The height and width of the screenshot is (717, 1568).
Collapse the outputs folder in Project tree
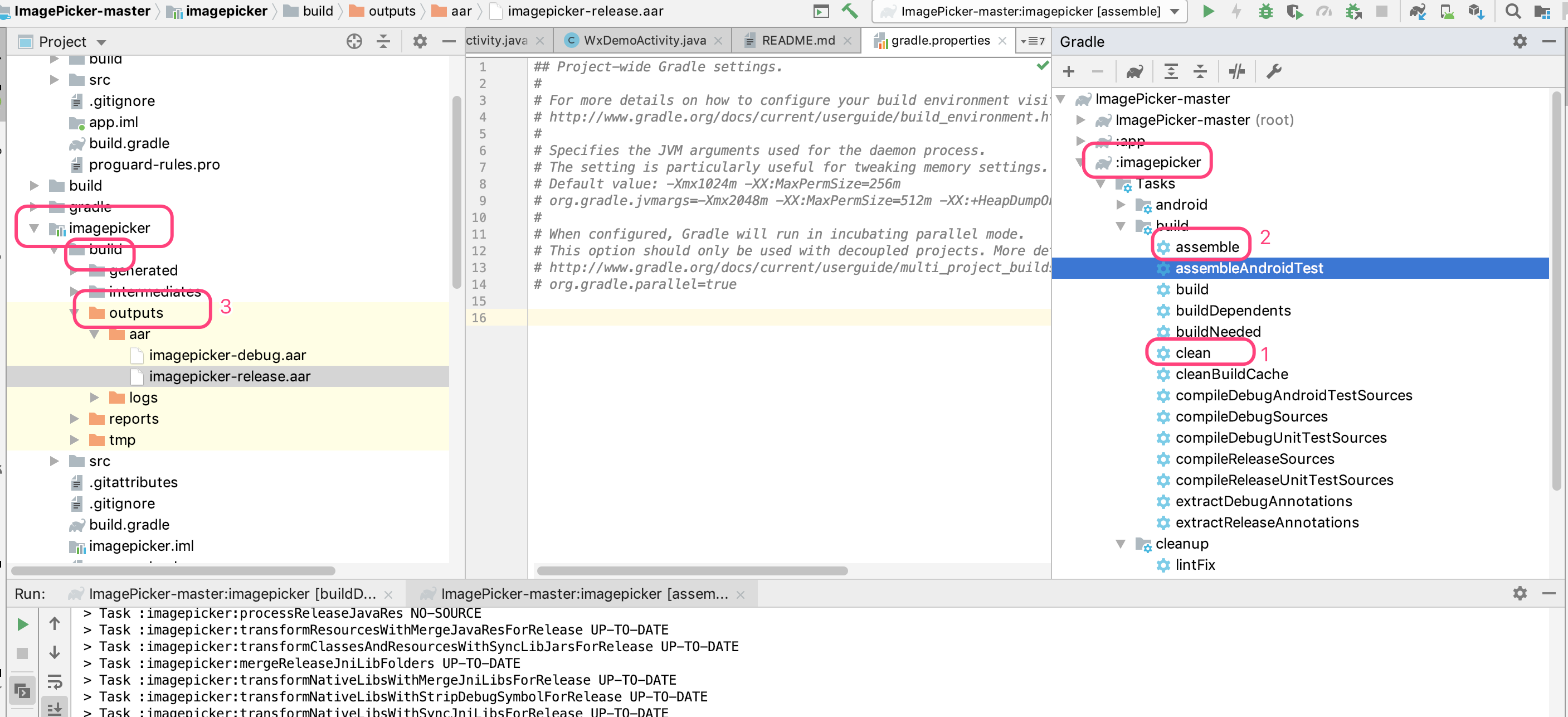pyautogui.click(x=74, y=313)
